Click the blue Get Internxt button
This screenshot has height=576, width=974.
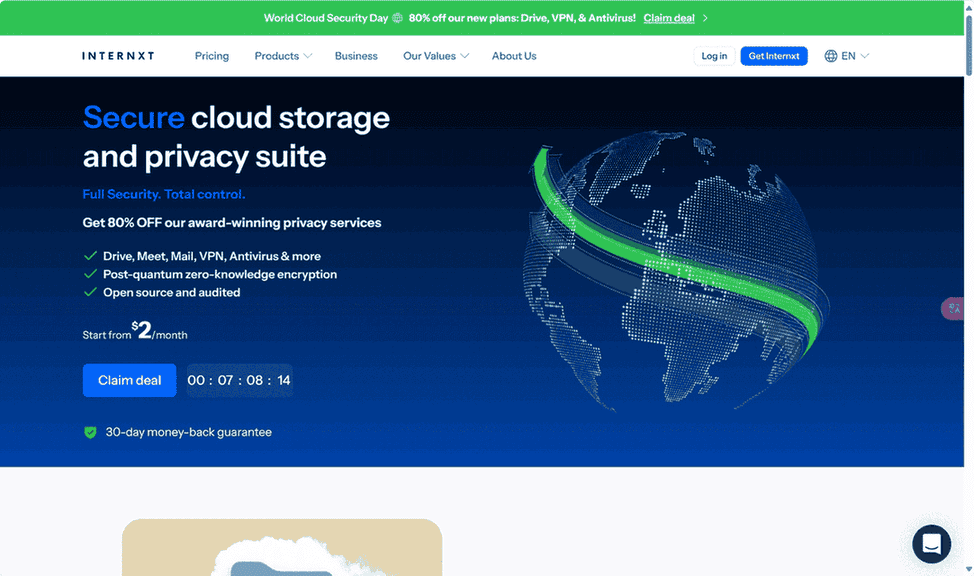773,56
